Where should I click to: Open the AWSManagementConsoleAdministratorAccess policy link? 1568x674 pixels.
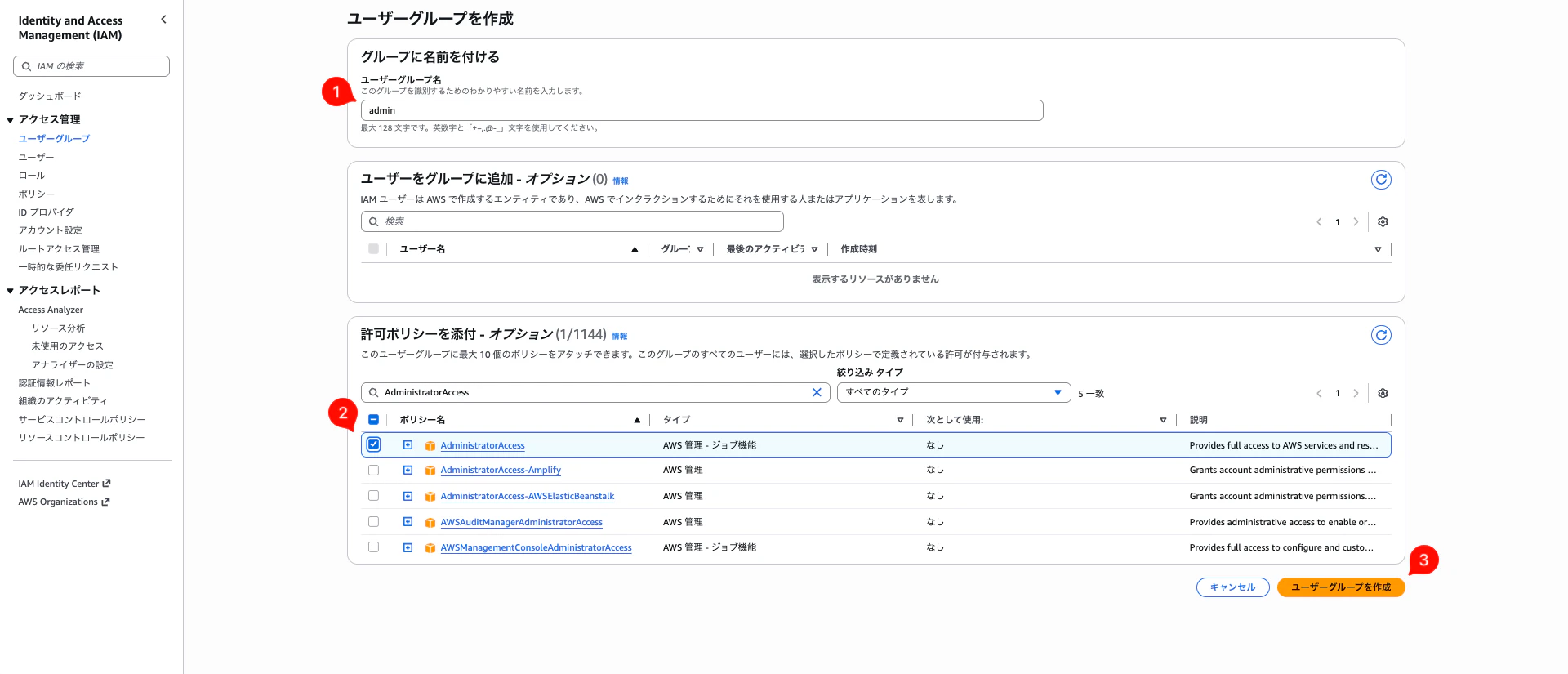click(536, 548)
